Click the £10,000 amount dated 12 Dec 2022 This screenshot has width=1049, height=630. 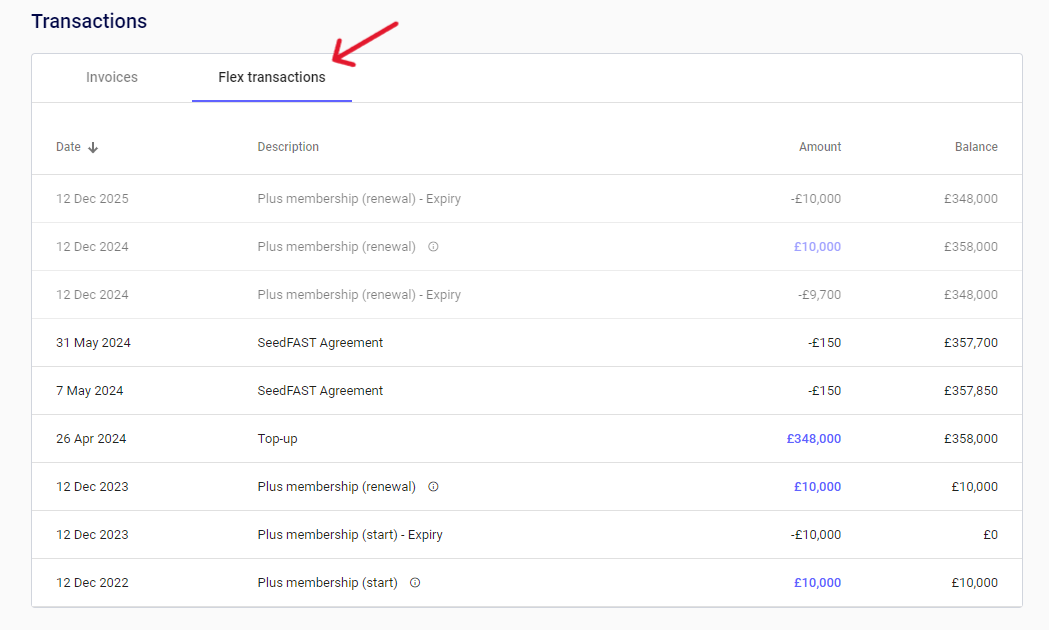[x=817, y=583]
